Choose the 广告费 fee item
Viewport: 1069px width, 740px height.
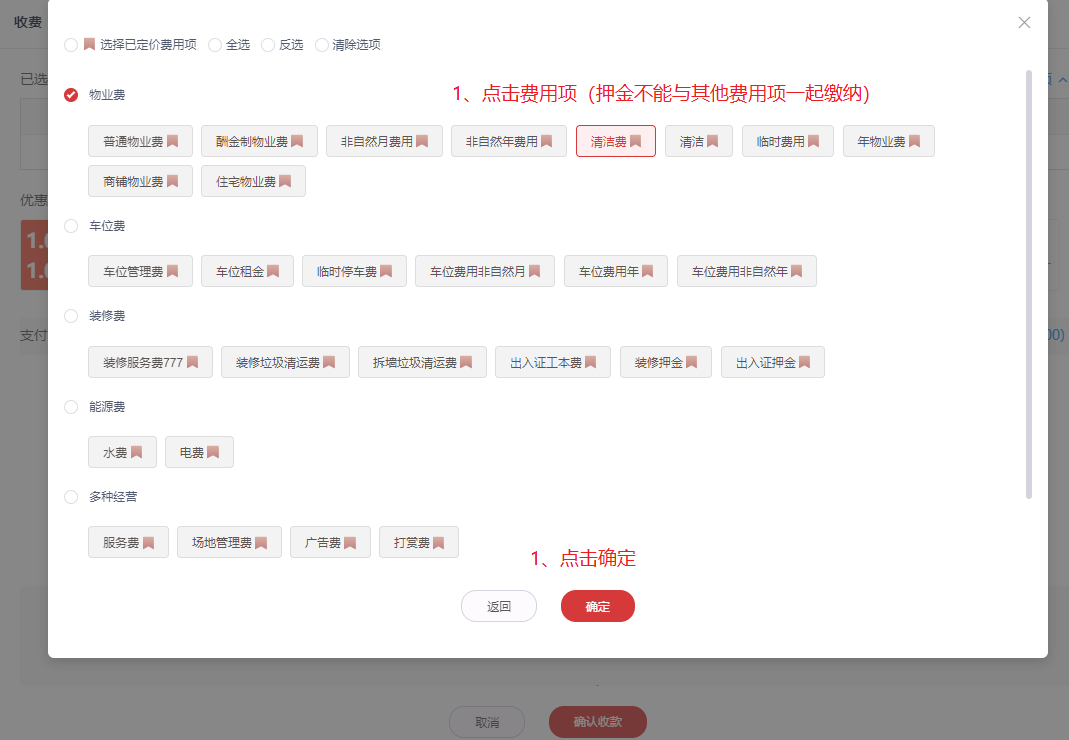[x=331, y=542]
